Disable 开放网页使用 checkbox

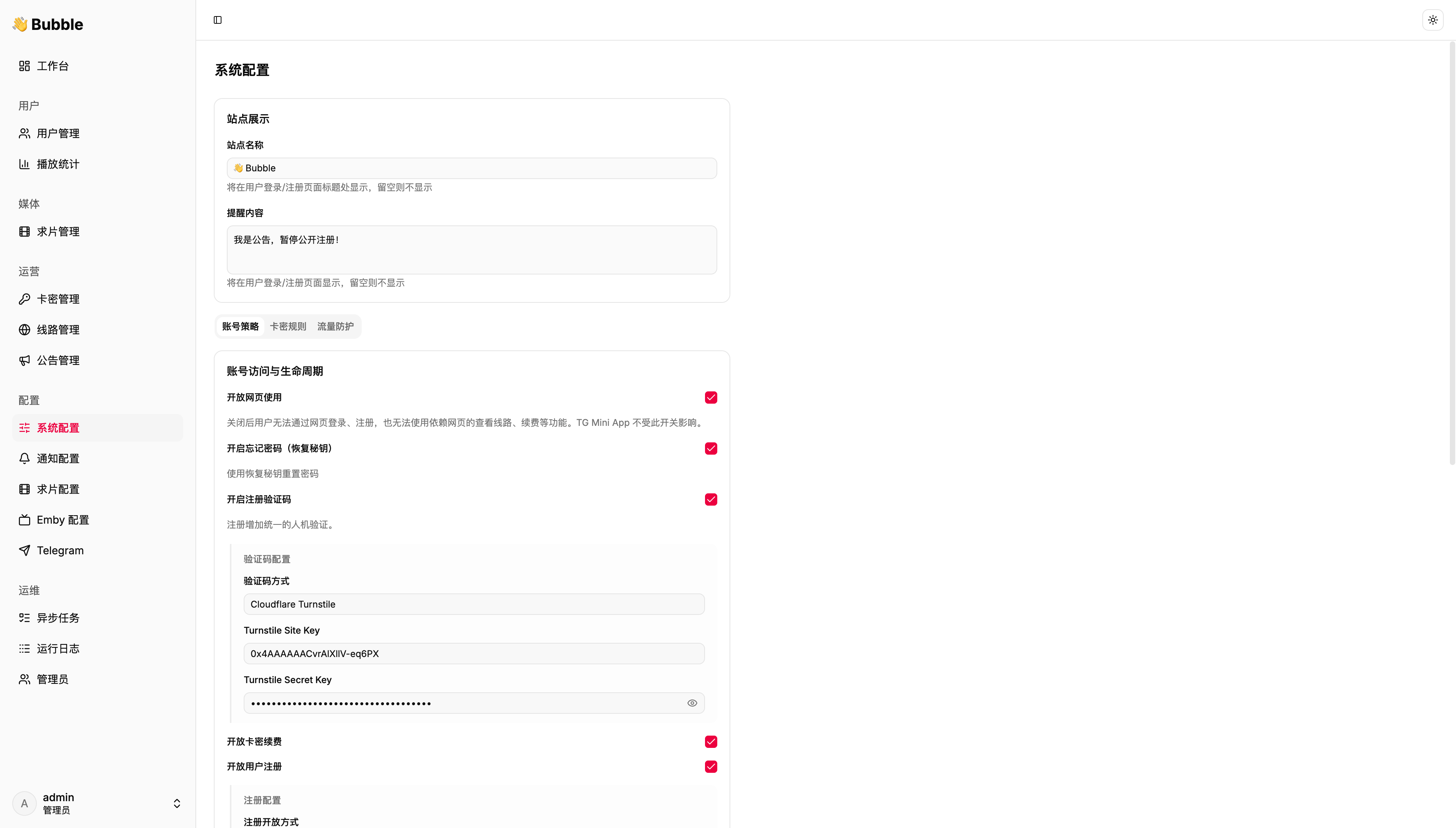pyautogui.click(x=710, y=398)
